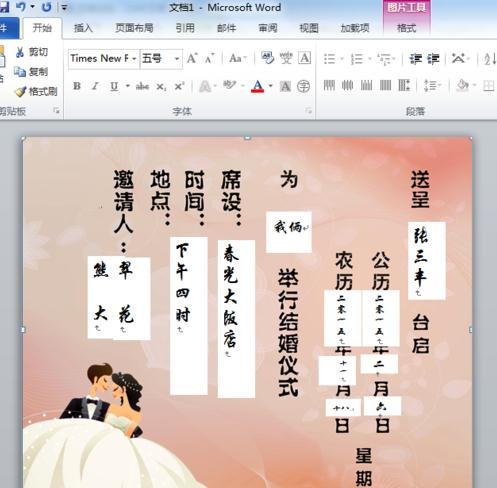497x488 pixels.
Task: Click the Character Border icon
Action: (304, 58)
